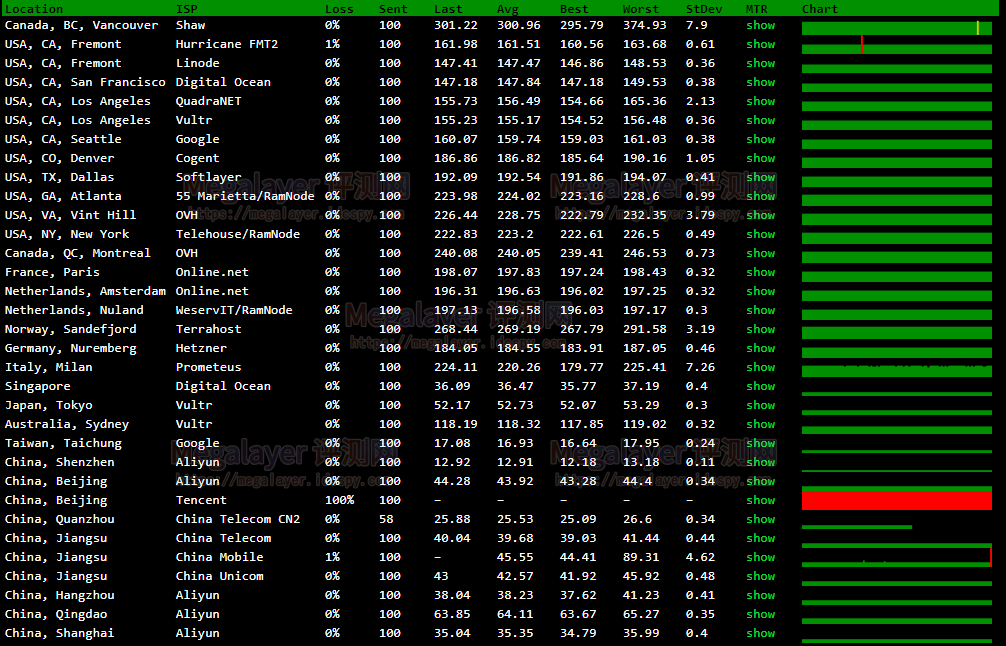Click the 'China Telecom CN2' ISP cell
Viewport: 1006px width, 646px height.
(238, 519)
